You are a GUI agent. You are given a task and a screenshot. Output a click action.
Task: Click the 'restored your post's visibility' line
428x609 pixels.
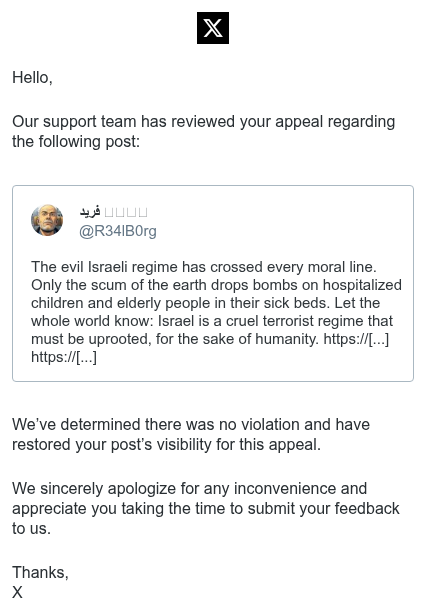click(166, 444)
